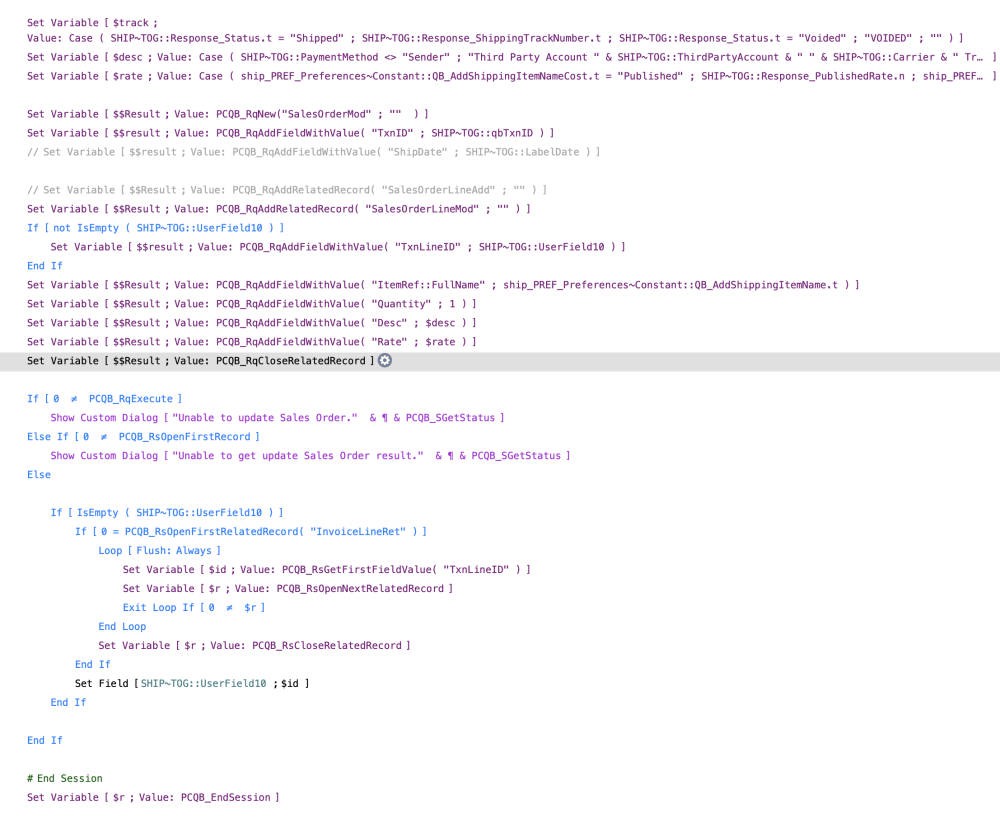1000x818 pixels.
Task: Select the Set Variable $track script step
Action: tap(100, 22)
